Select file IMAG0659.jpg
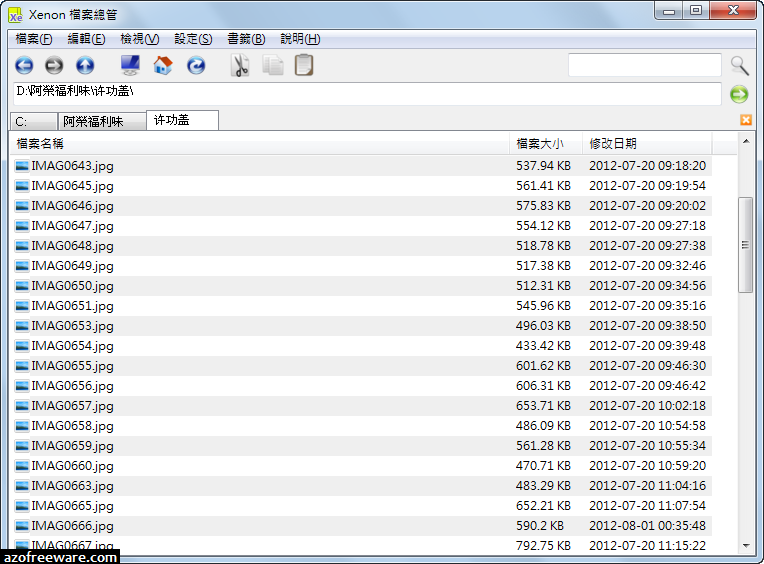 point(73,446)
